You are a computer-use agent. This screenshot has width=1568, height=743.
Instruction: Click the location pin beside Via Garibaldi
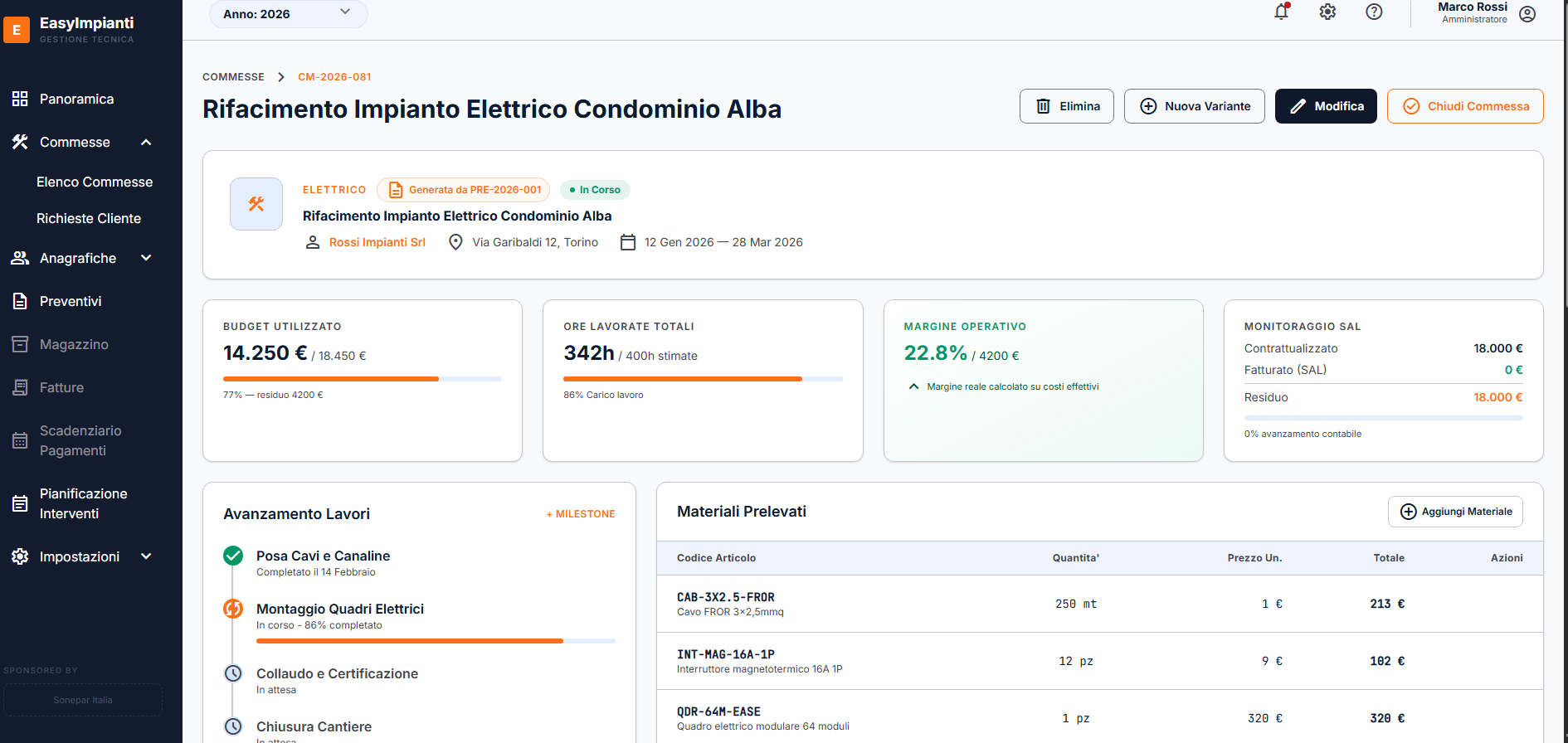click(x=455, y=242)
